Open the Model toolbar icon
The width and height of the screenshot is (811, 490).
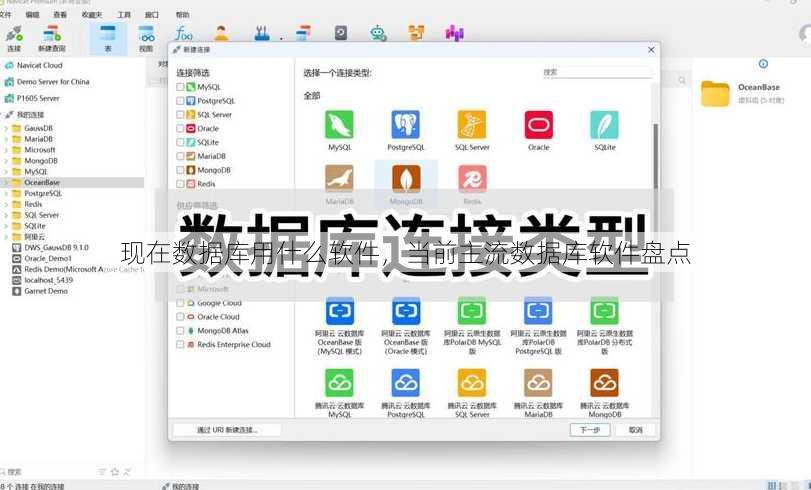coord(416,34)
